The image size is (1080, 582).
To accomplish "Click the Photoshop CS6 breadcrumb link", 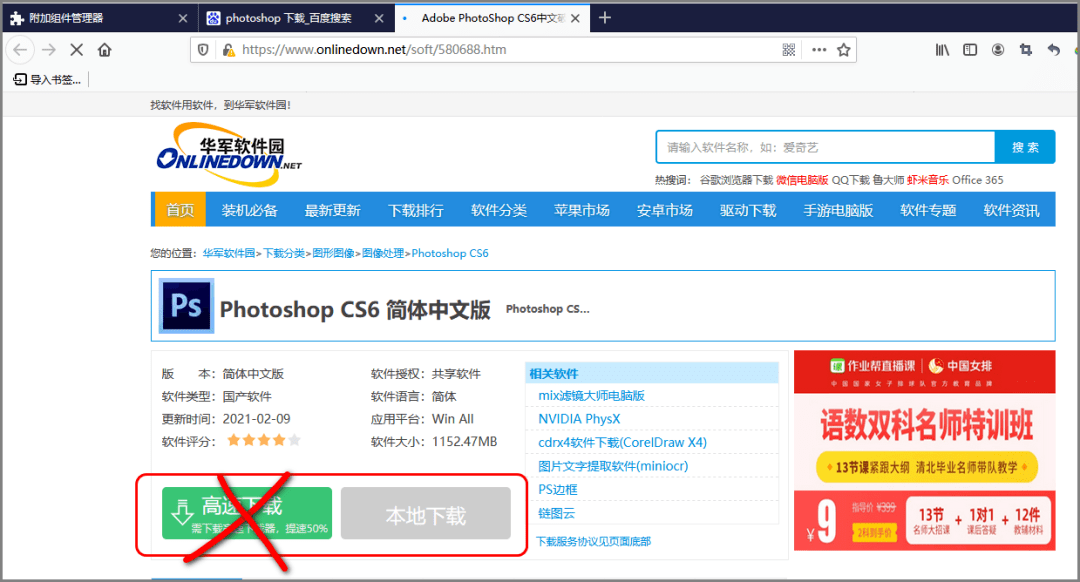I will pos(450,253).
